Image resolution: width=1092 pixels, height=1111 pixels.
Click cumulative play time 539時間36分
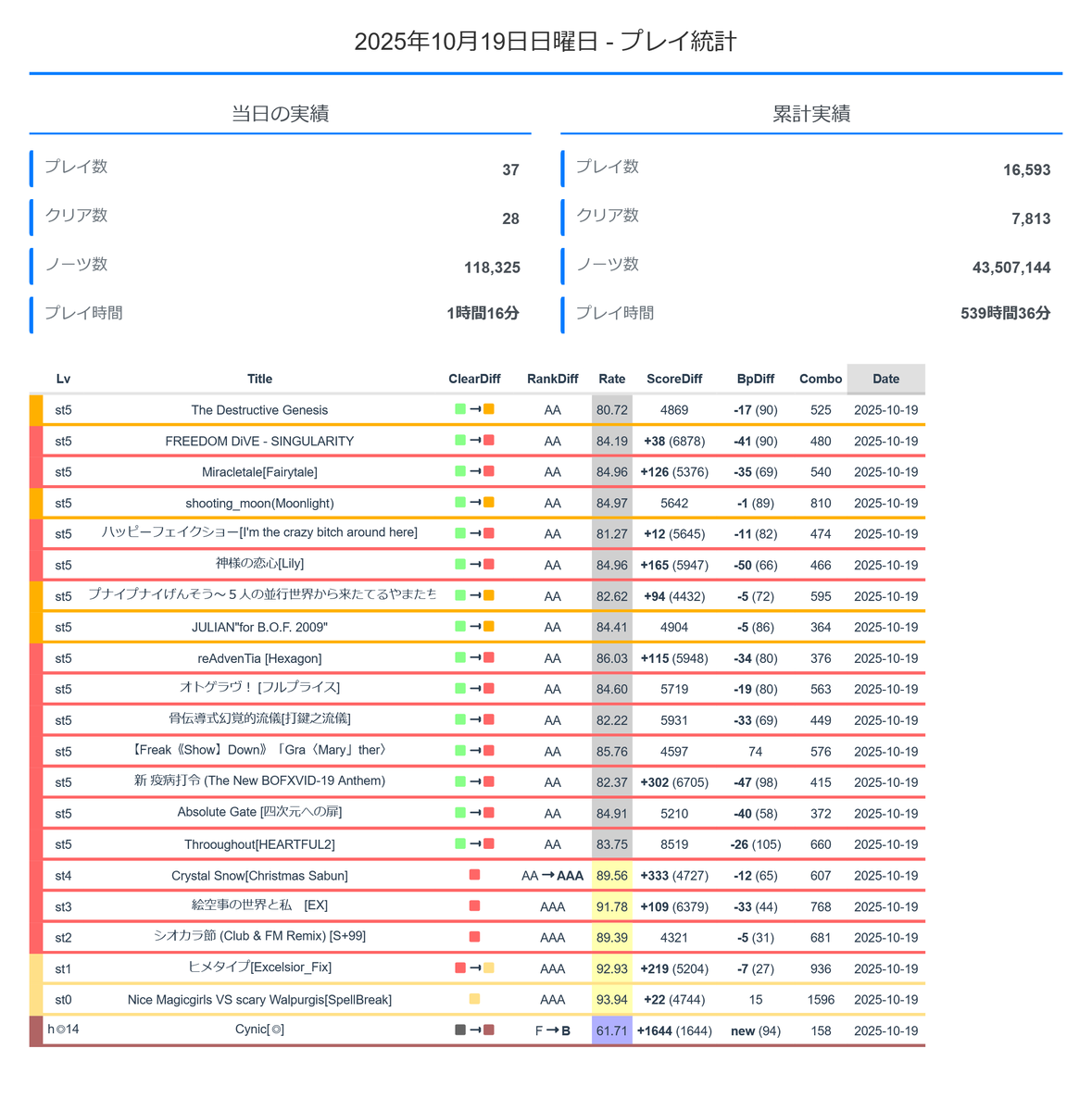pyautogui.click(x=1005, y=313)
